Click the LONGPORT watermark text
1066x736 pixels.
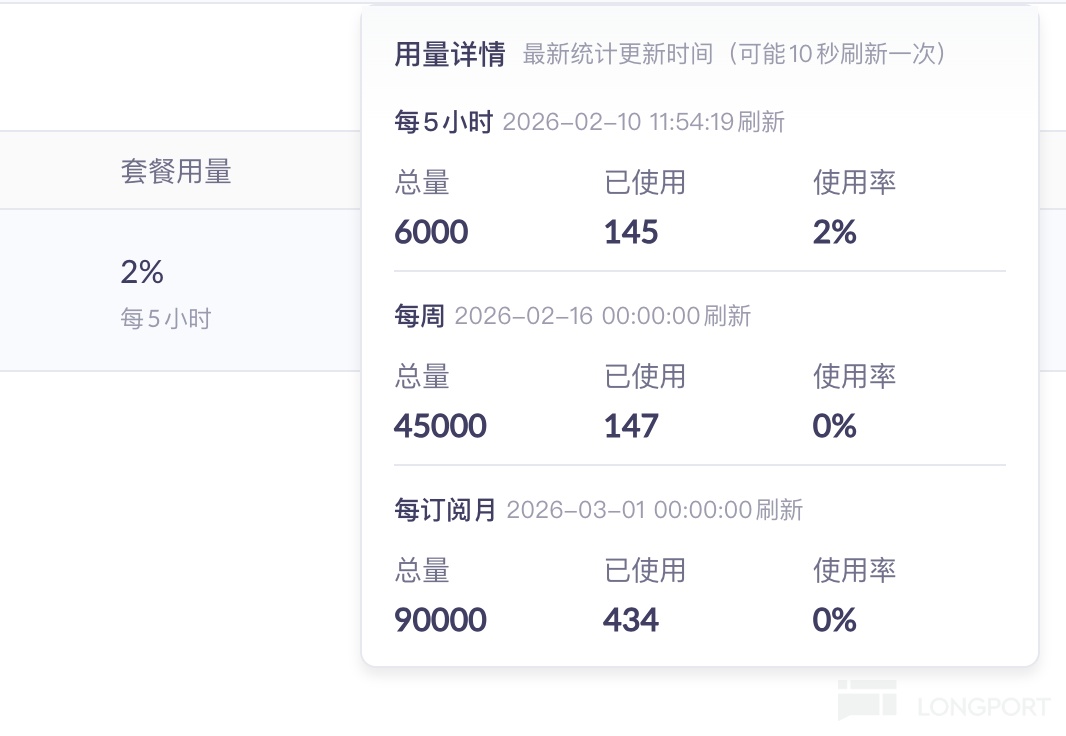point(984,708)
